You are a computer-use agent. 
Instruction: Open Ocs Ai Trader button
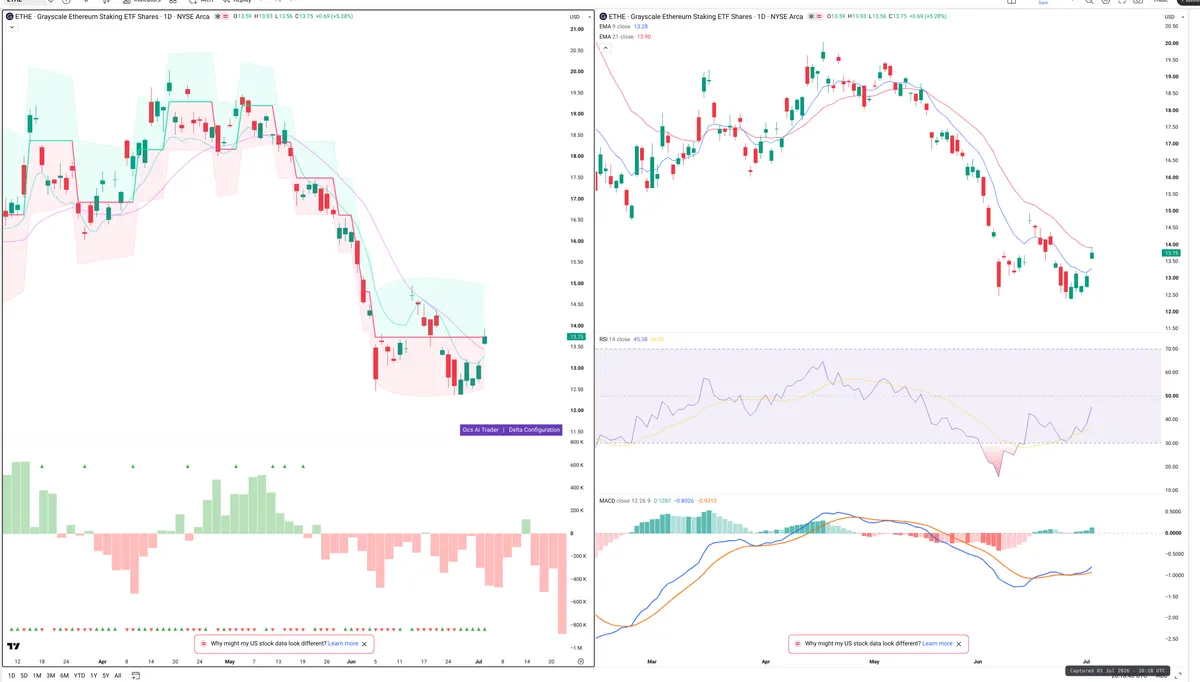[480, 430]
